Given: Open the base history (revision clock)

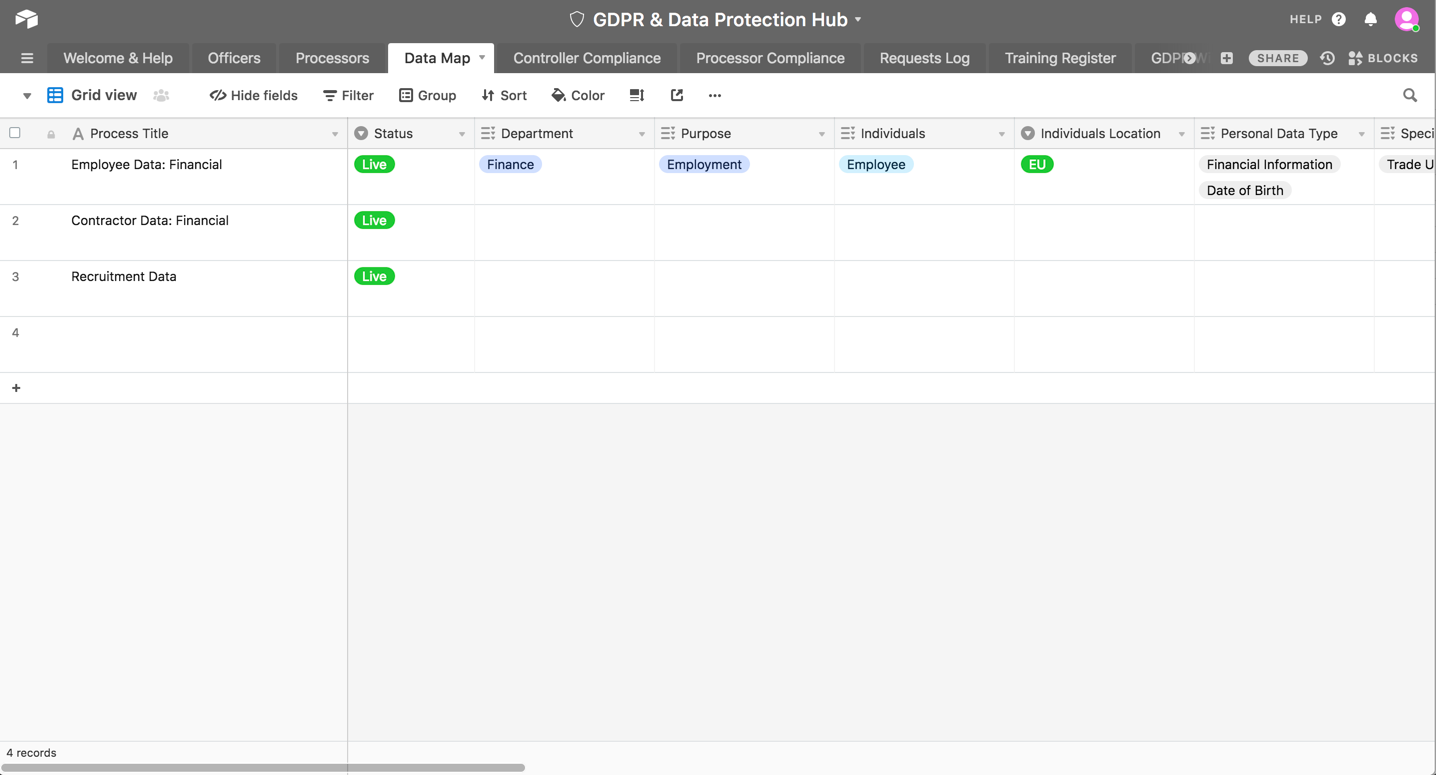Looking at the screenshot, I should point(1327,58).
